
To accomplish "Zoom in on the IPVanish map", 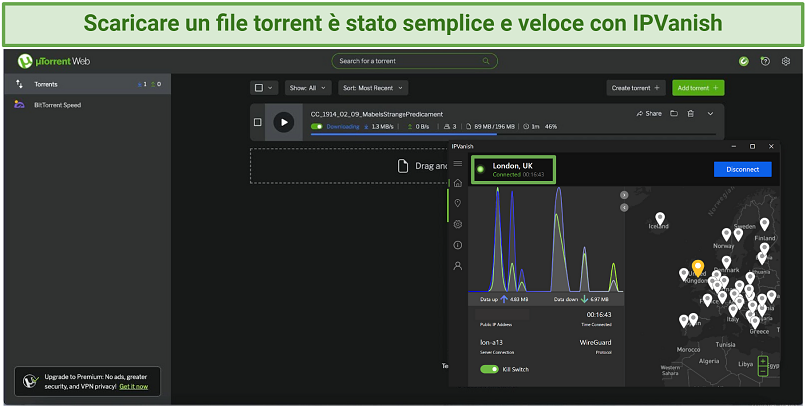I will 763,361.
